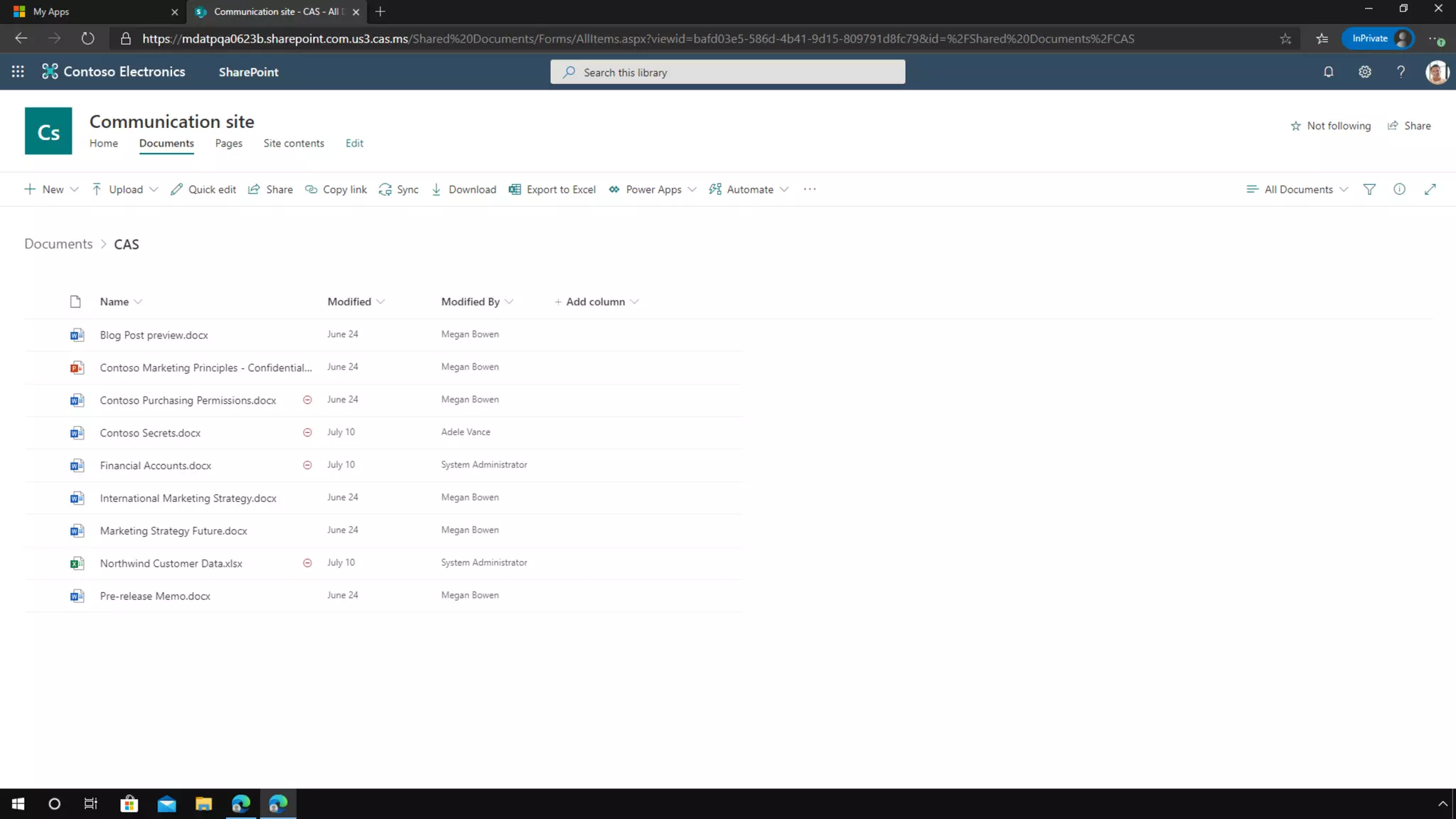Click the expand content arrows icon
Viewport: 1456px width, 819px height.
pos(1430,189)
